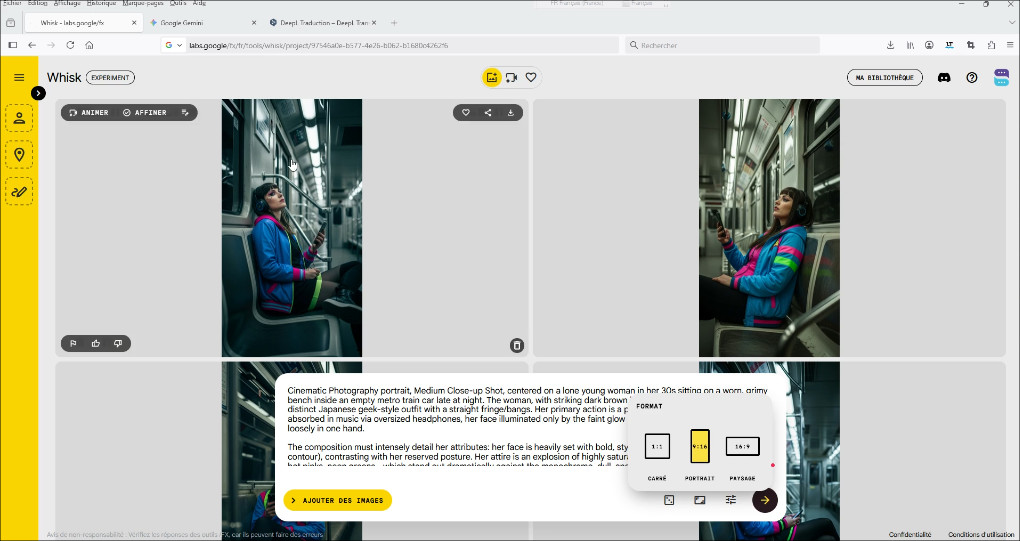
Task: Give thumbs up to first image
Action: pos(96,344)
